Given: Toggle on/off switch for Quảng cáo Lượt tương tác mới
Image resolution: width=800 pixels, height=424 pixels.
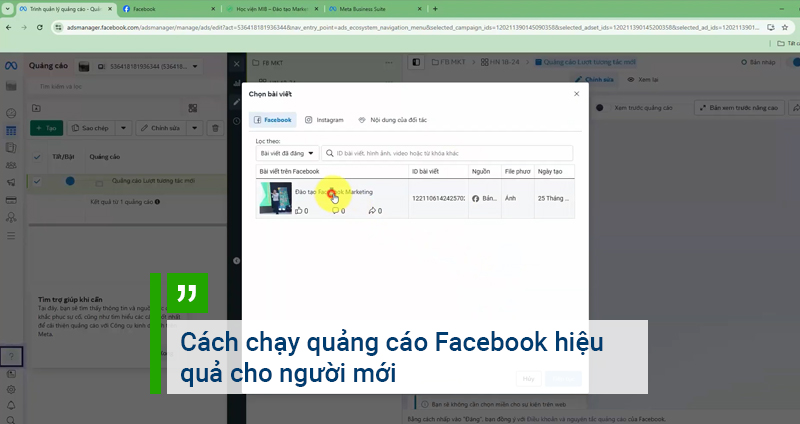Looking at the screenshot, I should [x=70, y=181].
